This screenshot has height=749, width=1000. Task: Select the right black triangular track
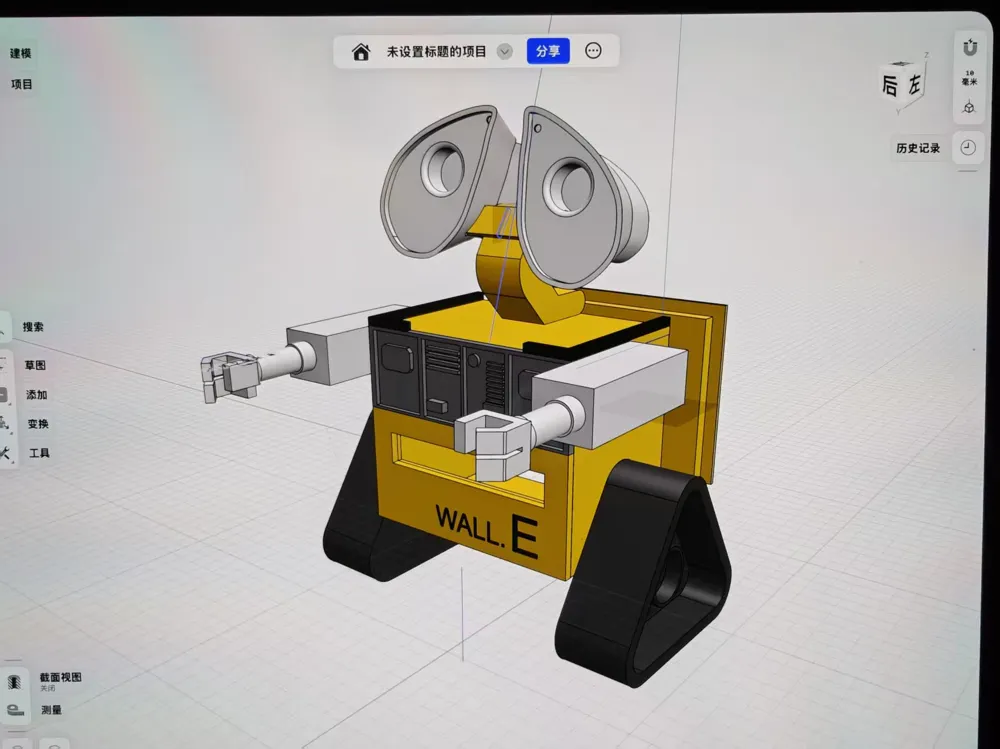coord(645,574)
